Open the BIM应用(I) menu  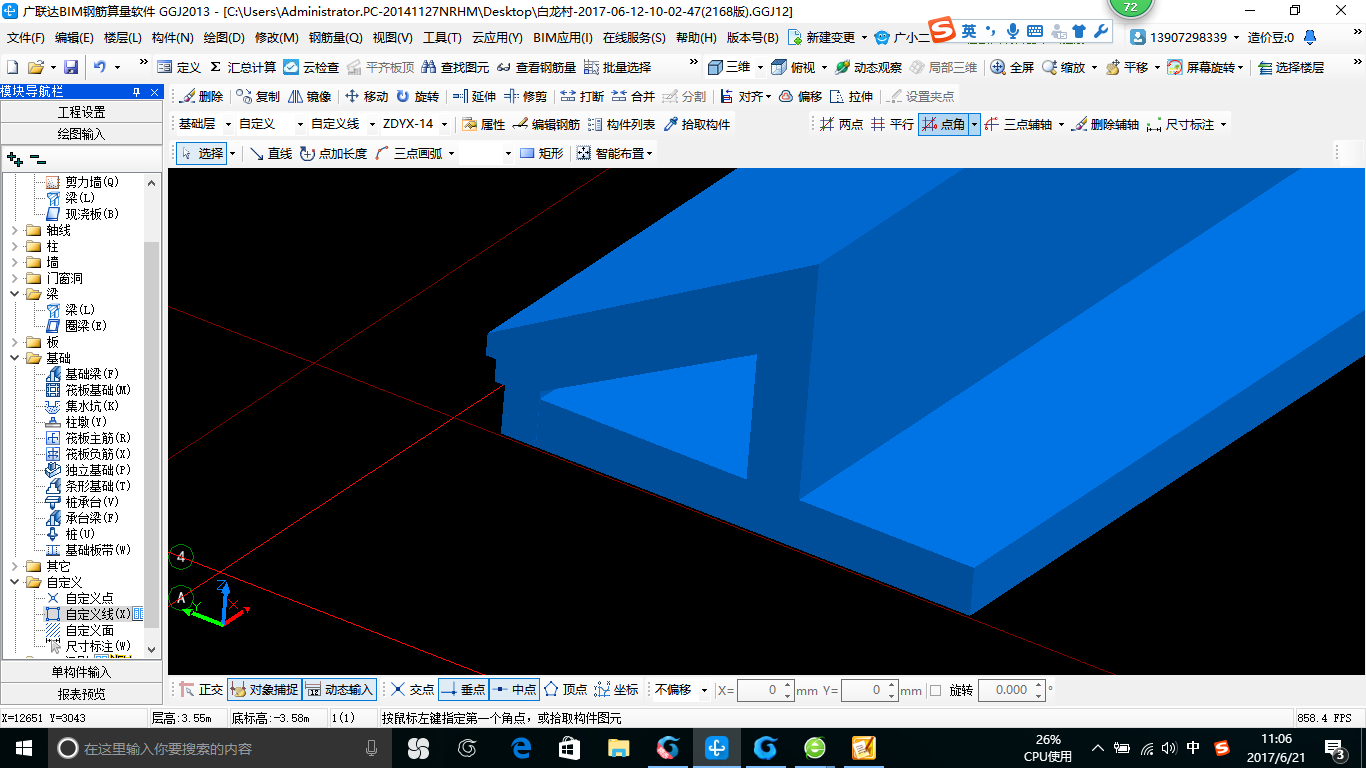(x=563, y=38)
